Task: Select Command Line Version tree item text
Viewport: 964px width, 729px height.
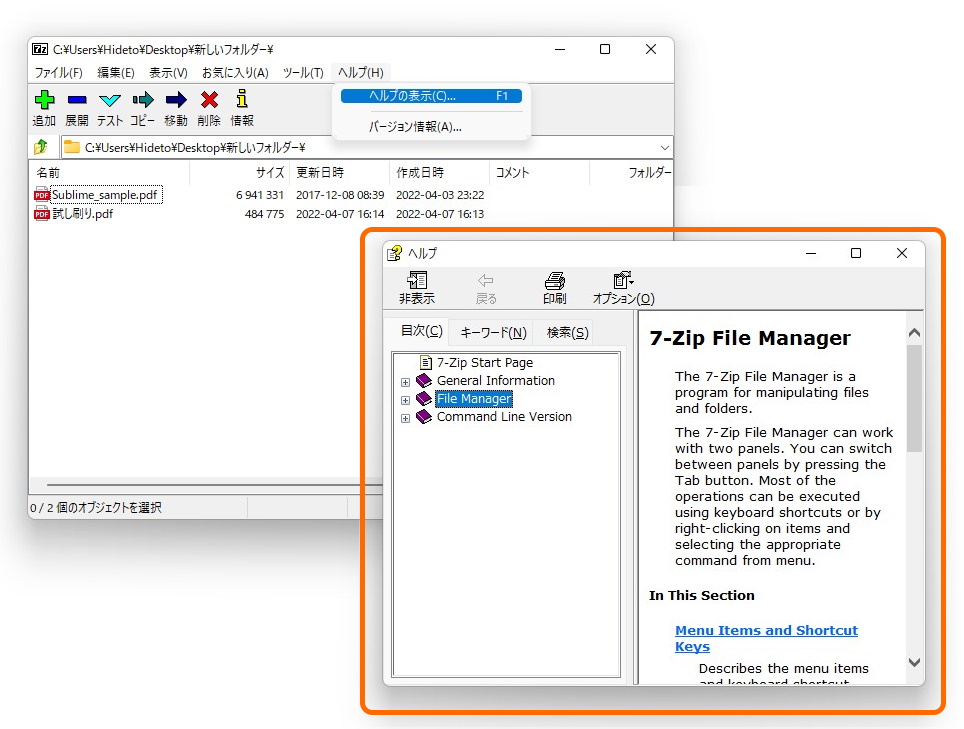Action: pyautogui.click(x=504, y=417)
